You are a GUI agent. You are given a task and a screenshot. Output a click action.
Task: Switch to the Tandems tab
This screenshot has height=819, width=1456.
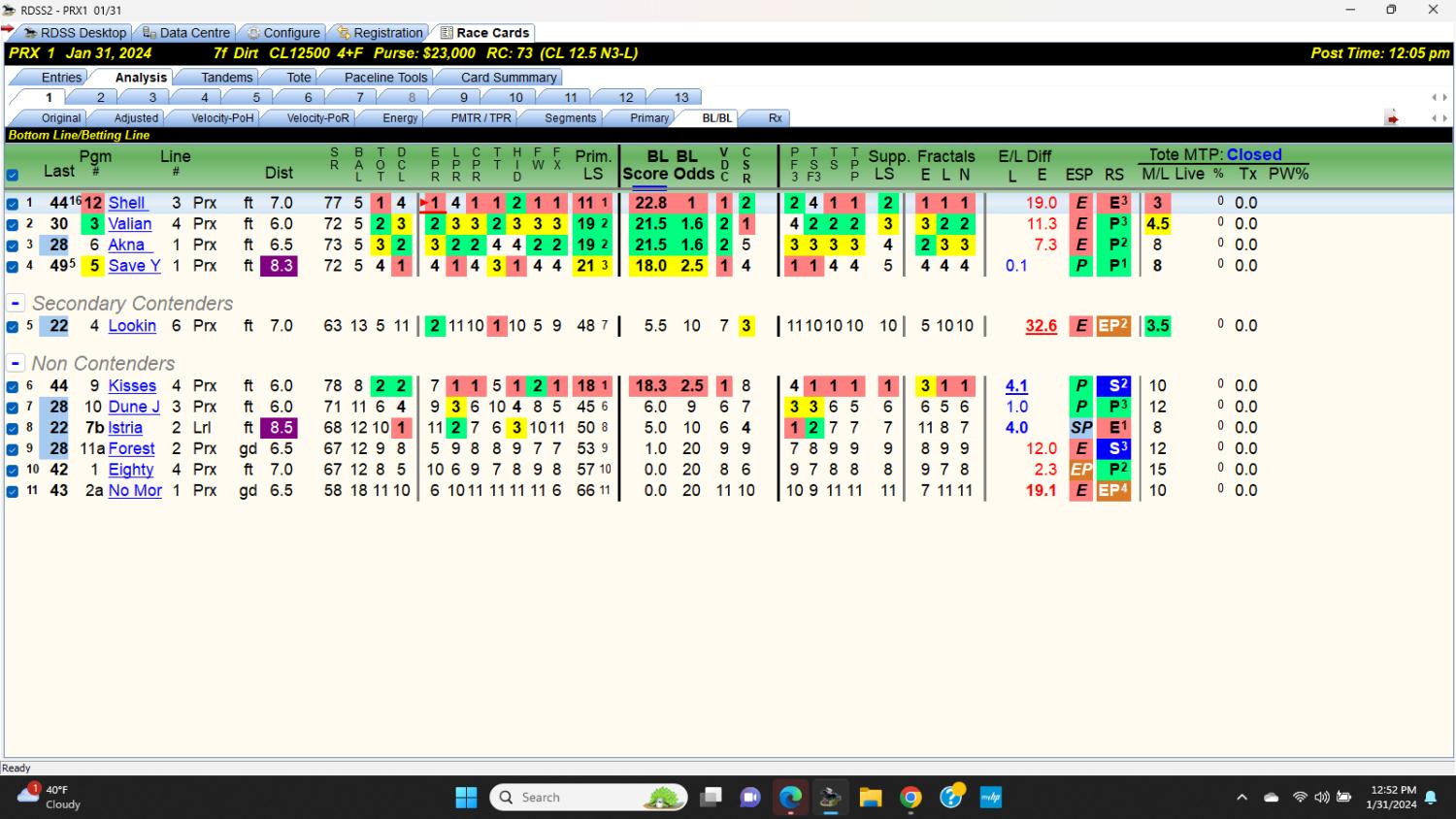(226, 78)
